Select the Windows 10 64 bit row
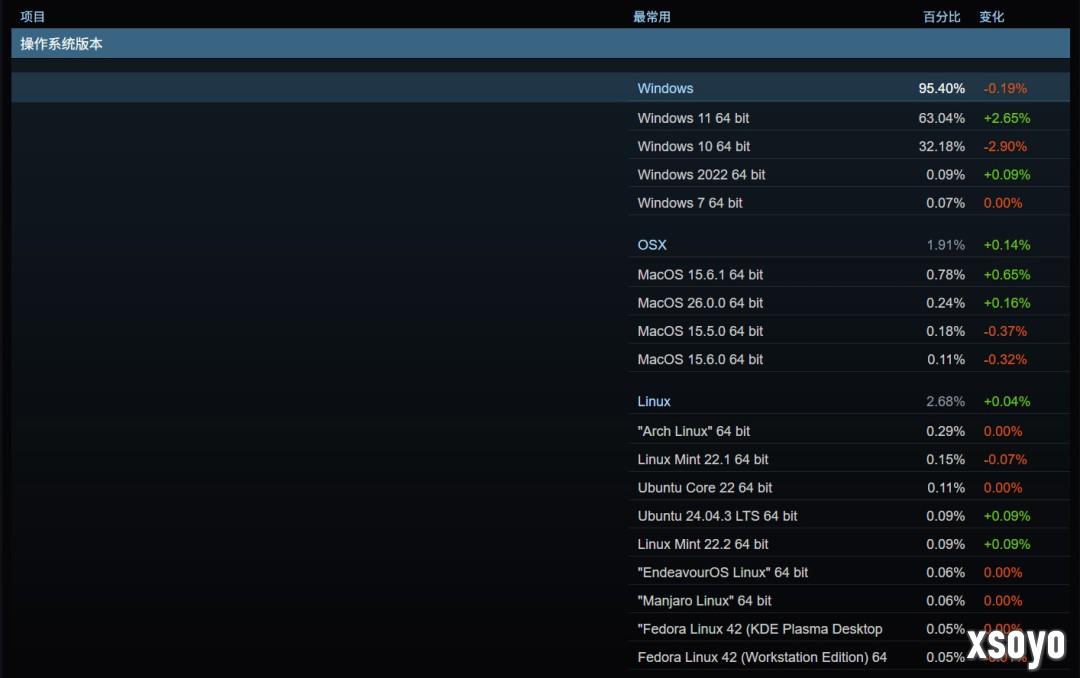 pos(693,146)
